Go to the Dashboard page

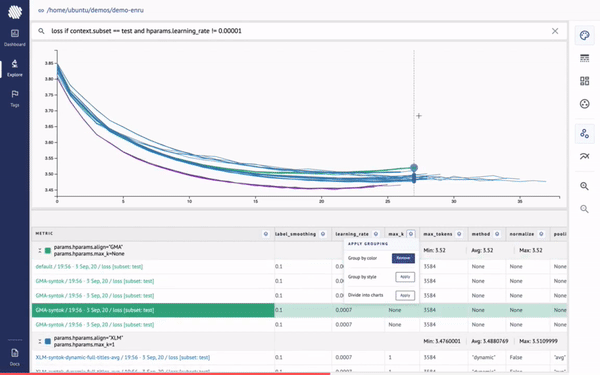[x=15, y=38]
